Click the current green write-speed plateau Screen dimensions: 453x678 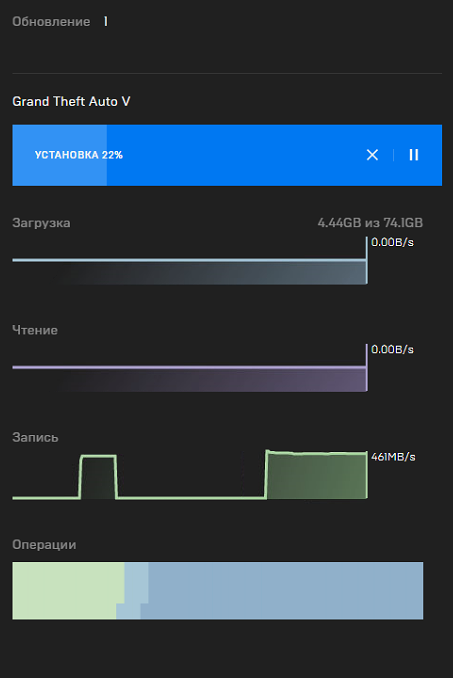316,475
